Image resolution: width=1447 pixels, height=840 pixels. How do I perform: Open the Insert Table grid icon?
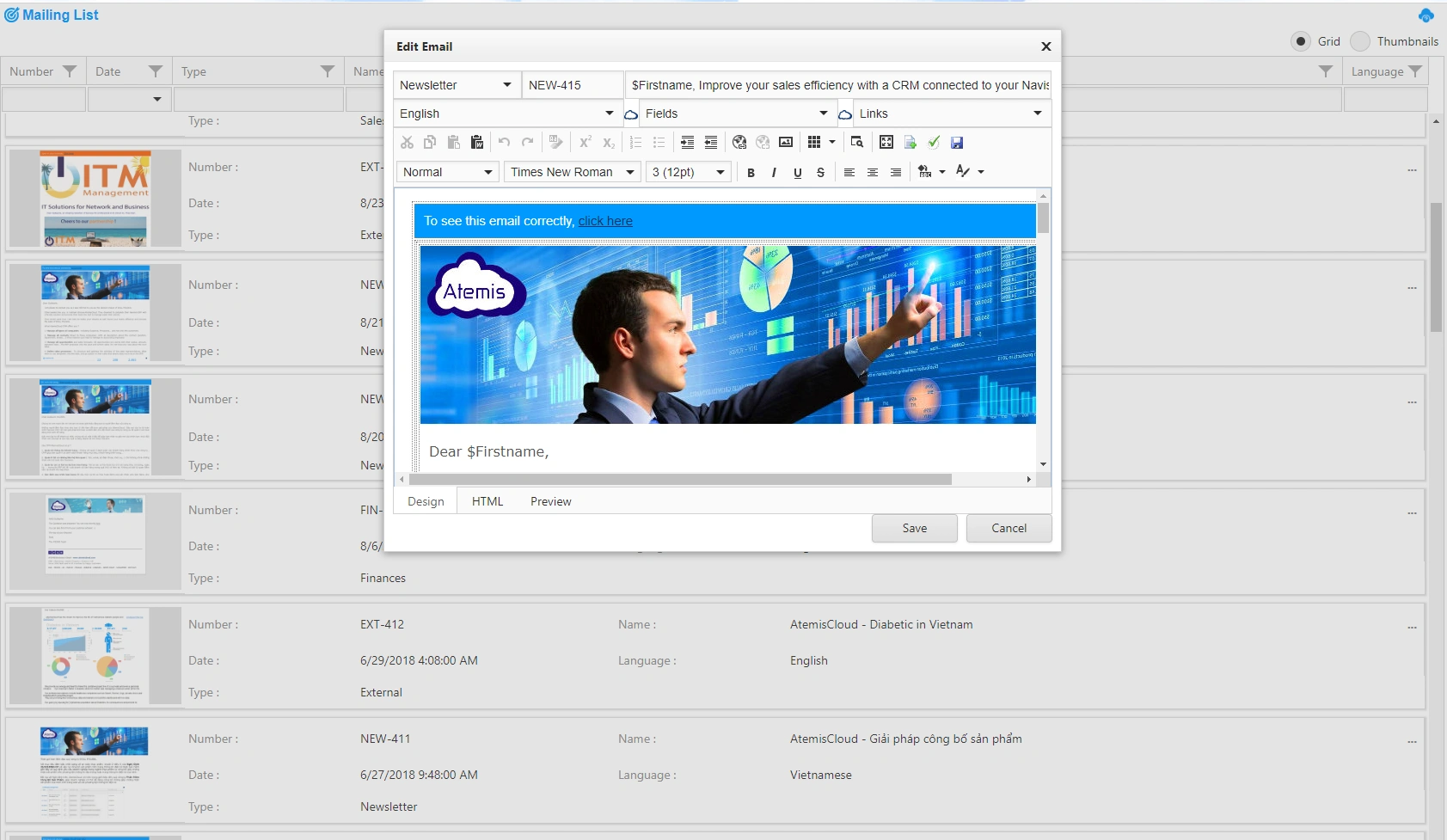pos(814,143)
